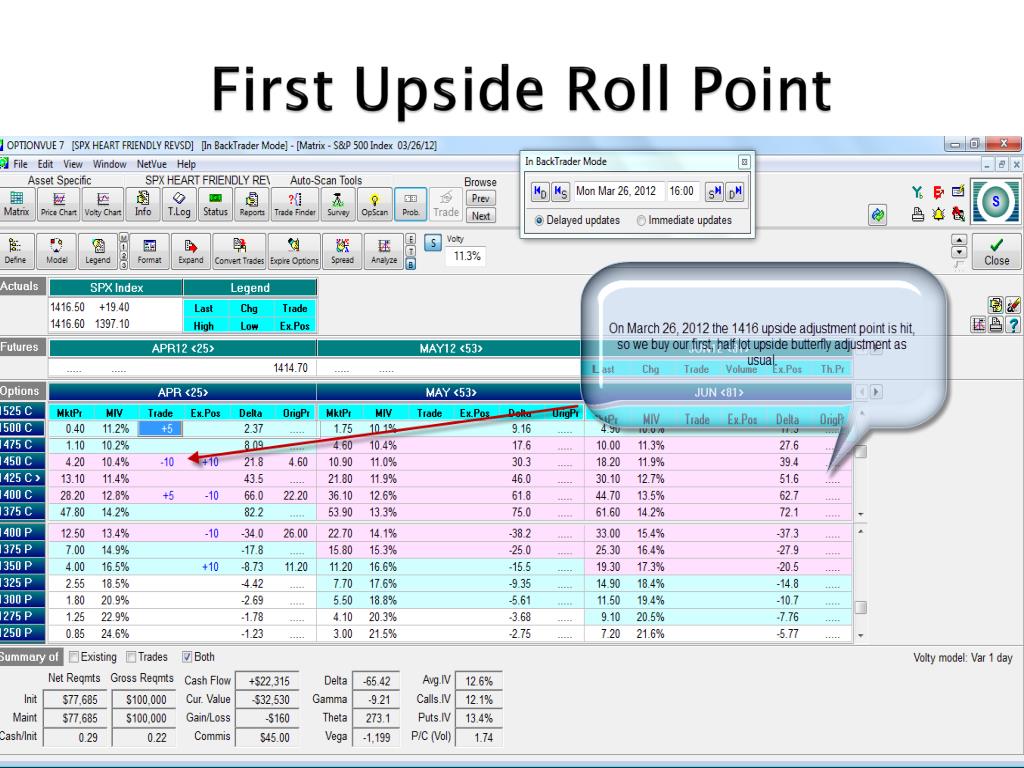Show the Legend

click(x=98, y=251)
